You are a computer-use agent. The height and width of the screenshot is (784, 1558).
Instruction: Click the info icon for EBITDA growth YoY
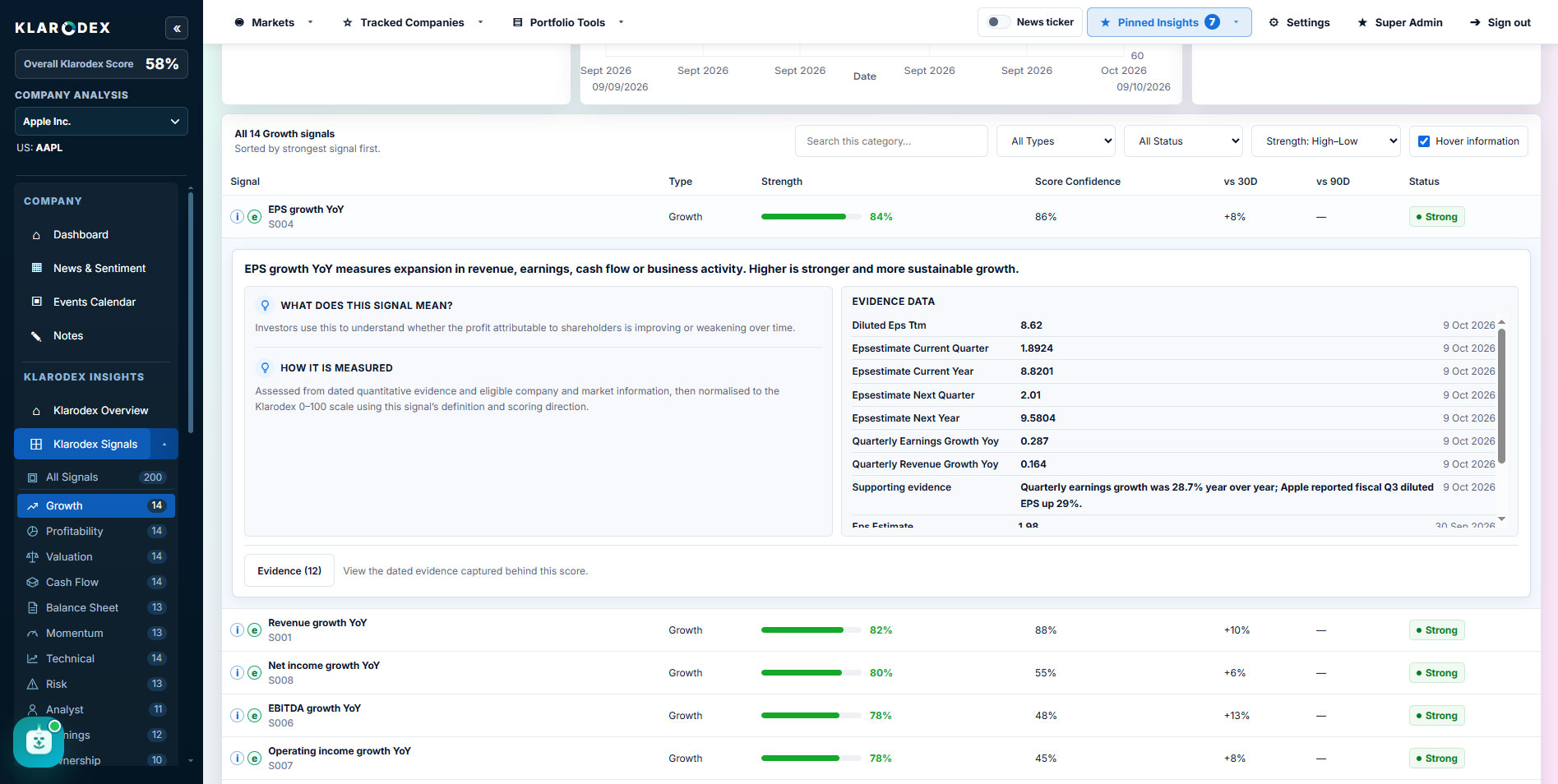click(237, 716)
